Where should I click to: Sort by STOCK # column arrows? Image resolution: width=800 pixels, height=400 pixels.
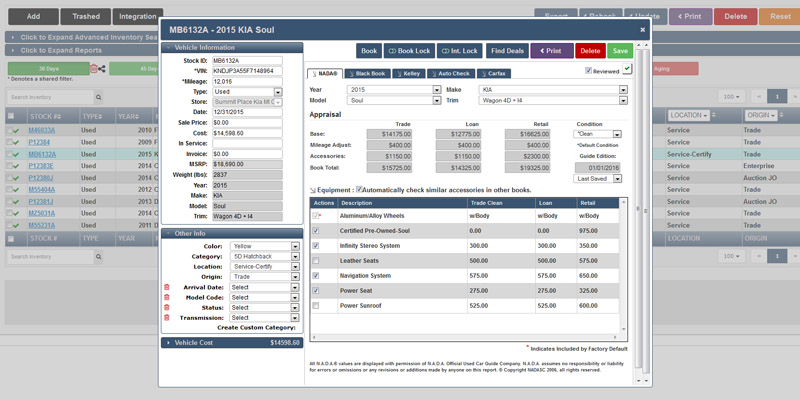pos(60,117)
